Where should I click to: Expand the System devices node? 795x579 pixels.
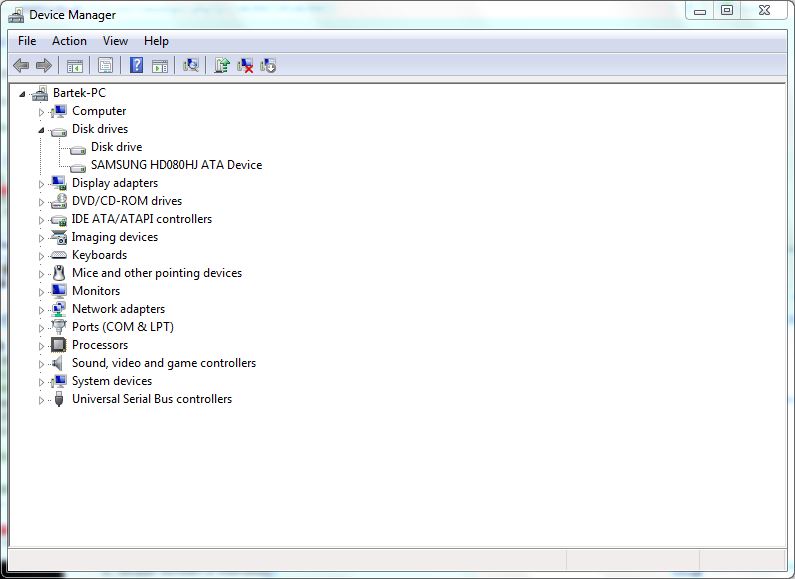tap(42, 382)
